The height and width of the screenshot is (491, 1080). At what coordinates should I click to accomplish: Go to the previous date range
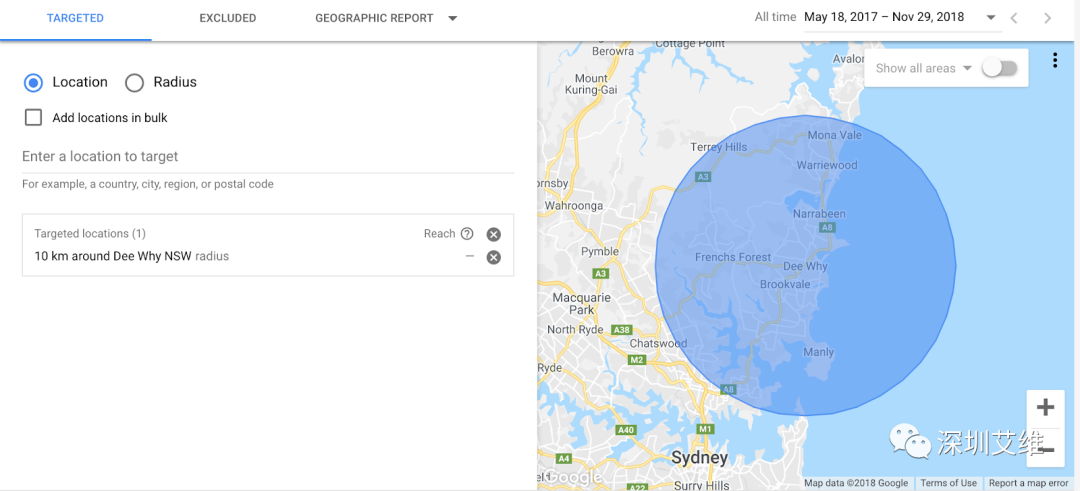click(x=1015, y=18)
